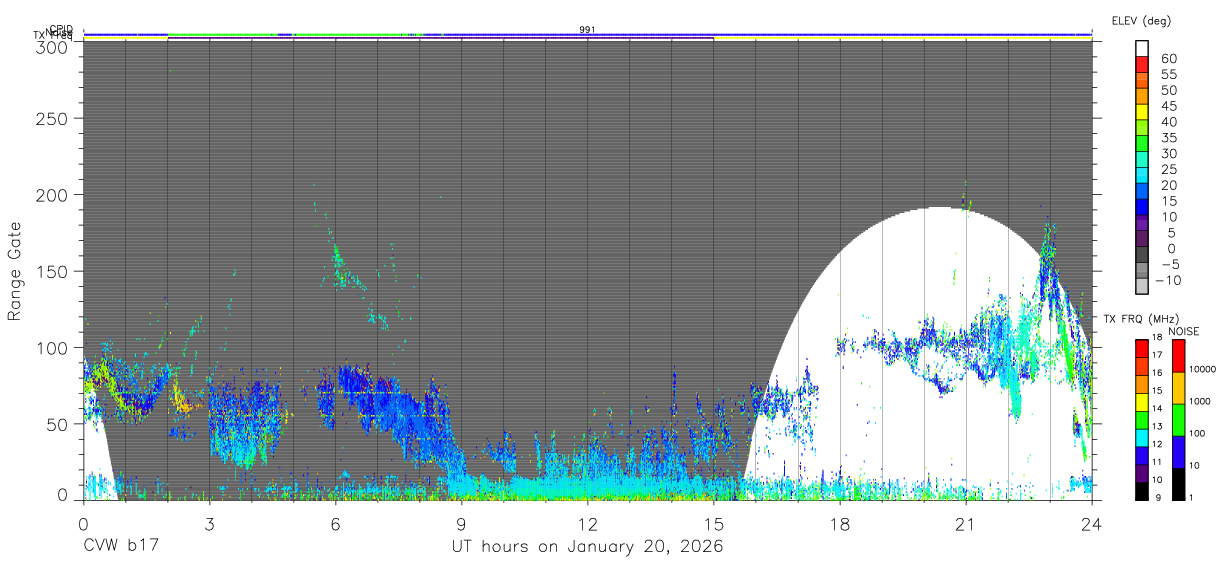Click the 'Range Gate' vertical axis title
Image resolution: width=1228 pixels, height=567 pixels.
click(x=15, y=272)
